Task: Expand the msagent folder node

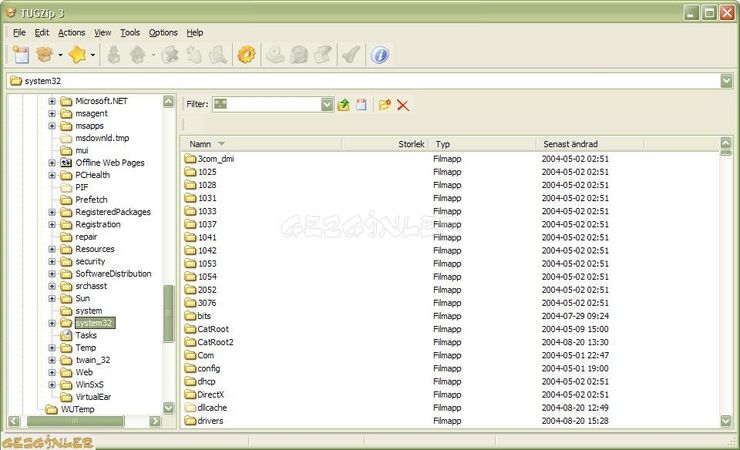Action: (52, 113)
